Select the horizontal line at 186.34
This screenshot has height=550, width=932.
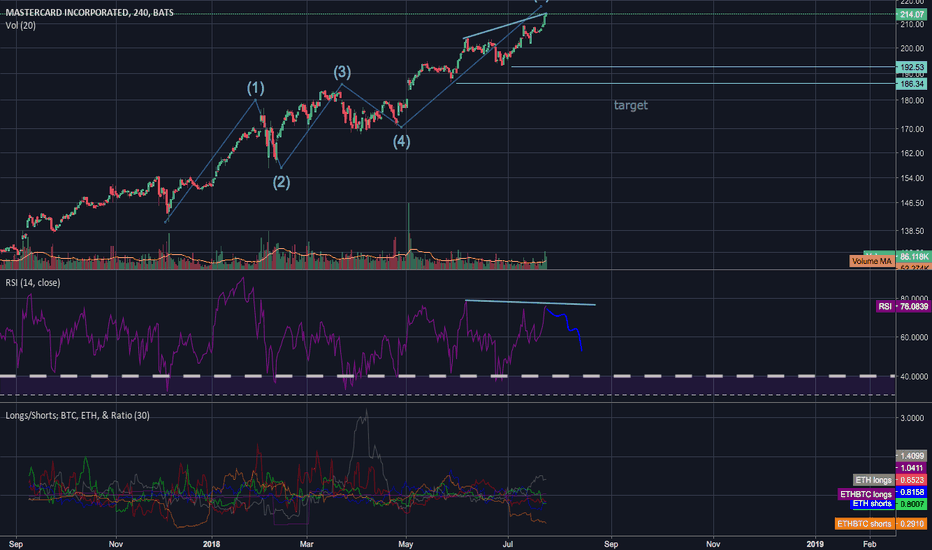tap(676, 83)
